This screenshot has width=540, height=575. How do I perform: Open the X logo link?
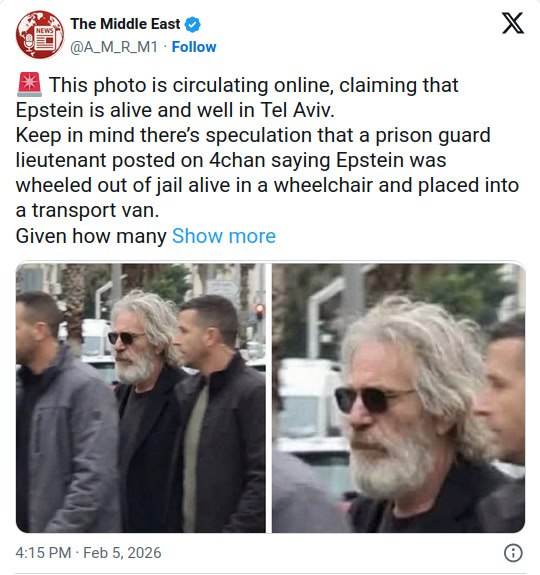pos(513,23)
